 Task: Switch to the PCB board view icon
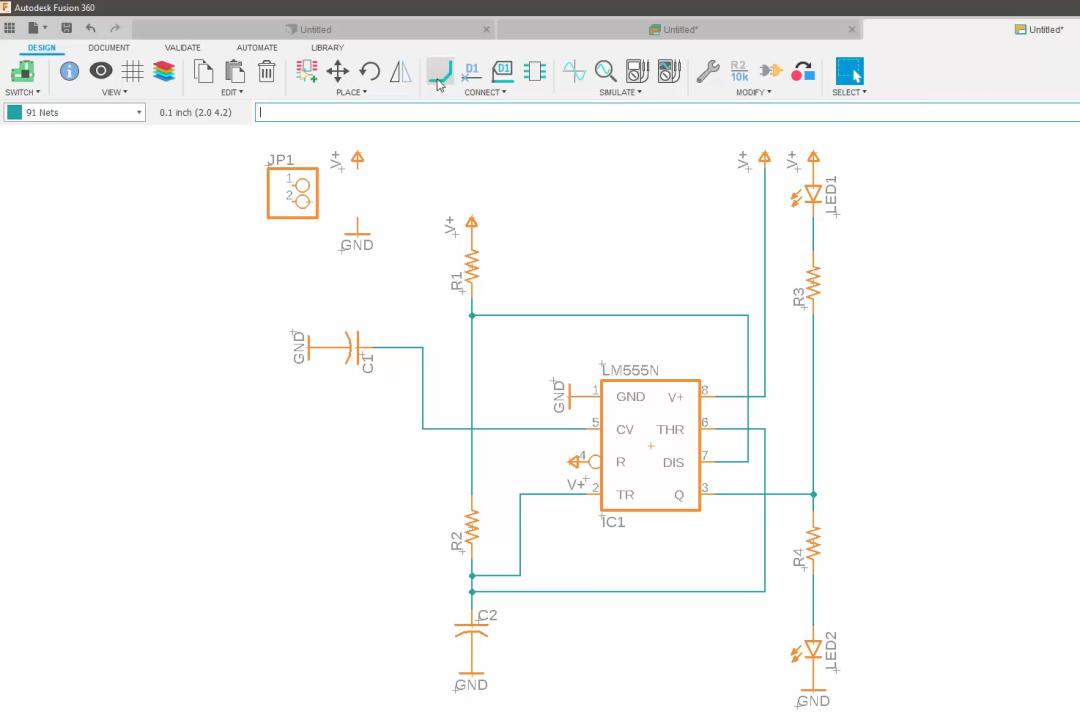23,72
